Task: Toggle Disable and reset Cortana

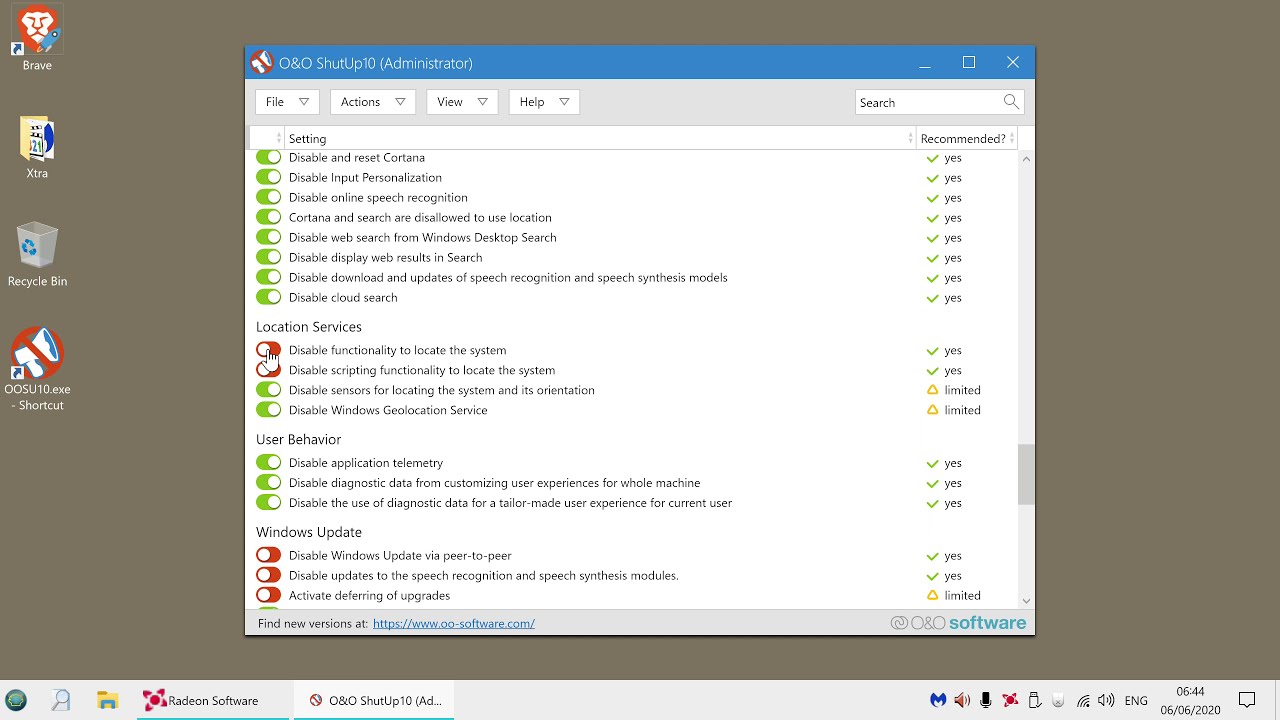Action: click(268, 157)
